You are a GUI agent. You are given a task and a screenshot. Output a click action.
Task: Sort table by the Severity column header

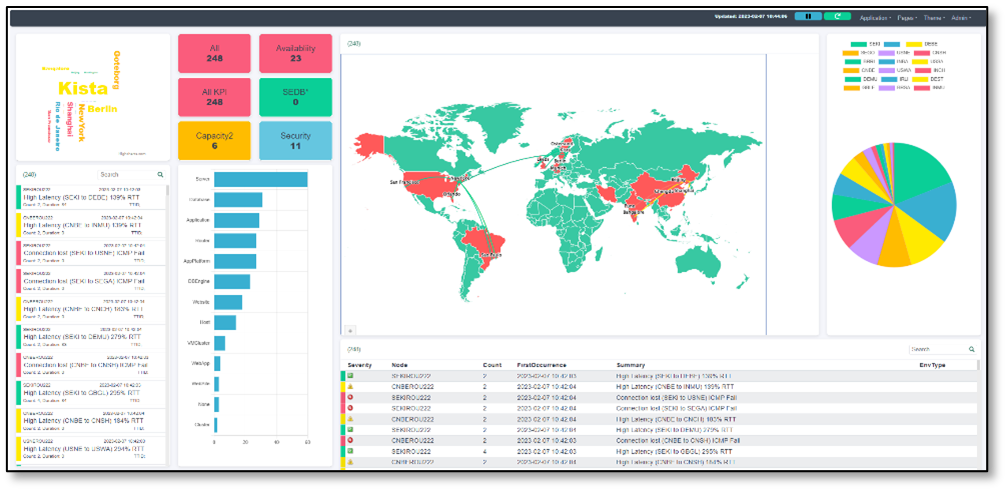358,365
